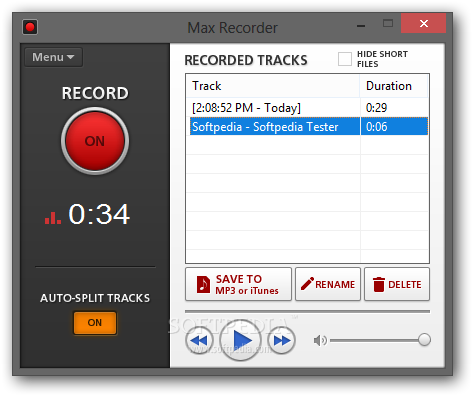Rename the selected track
Viewport: 473px width, 396px height.
point(328,284)
